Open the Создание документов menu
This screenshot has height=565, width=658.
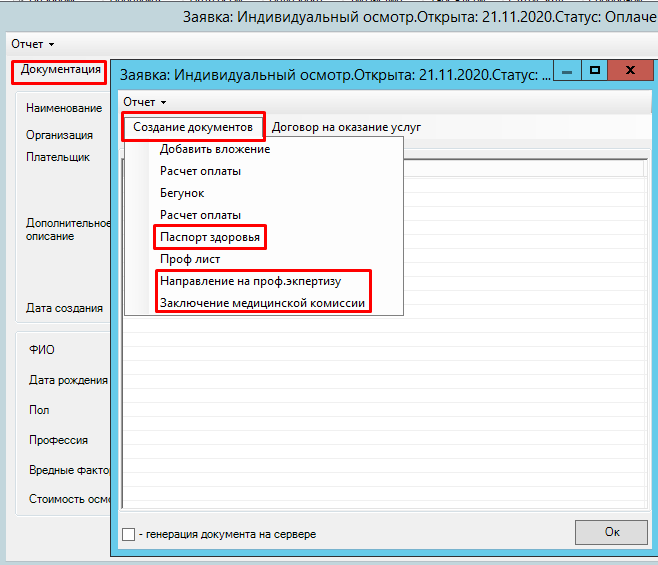coord(193,127)
